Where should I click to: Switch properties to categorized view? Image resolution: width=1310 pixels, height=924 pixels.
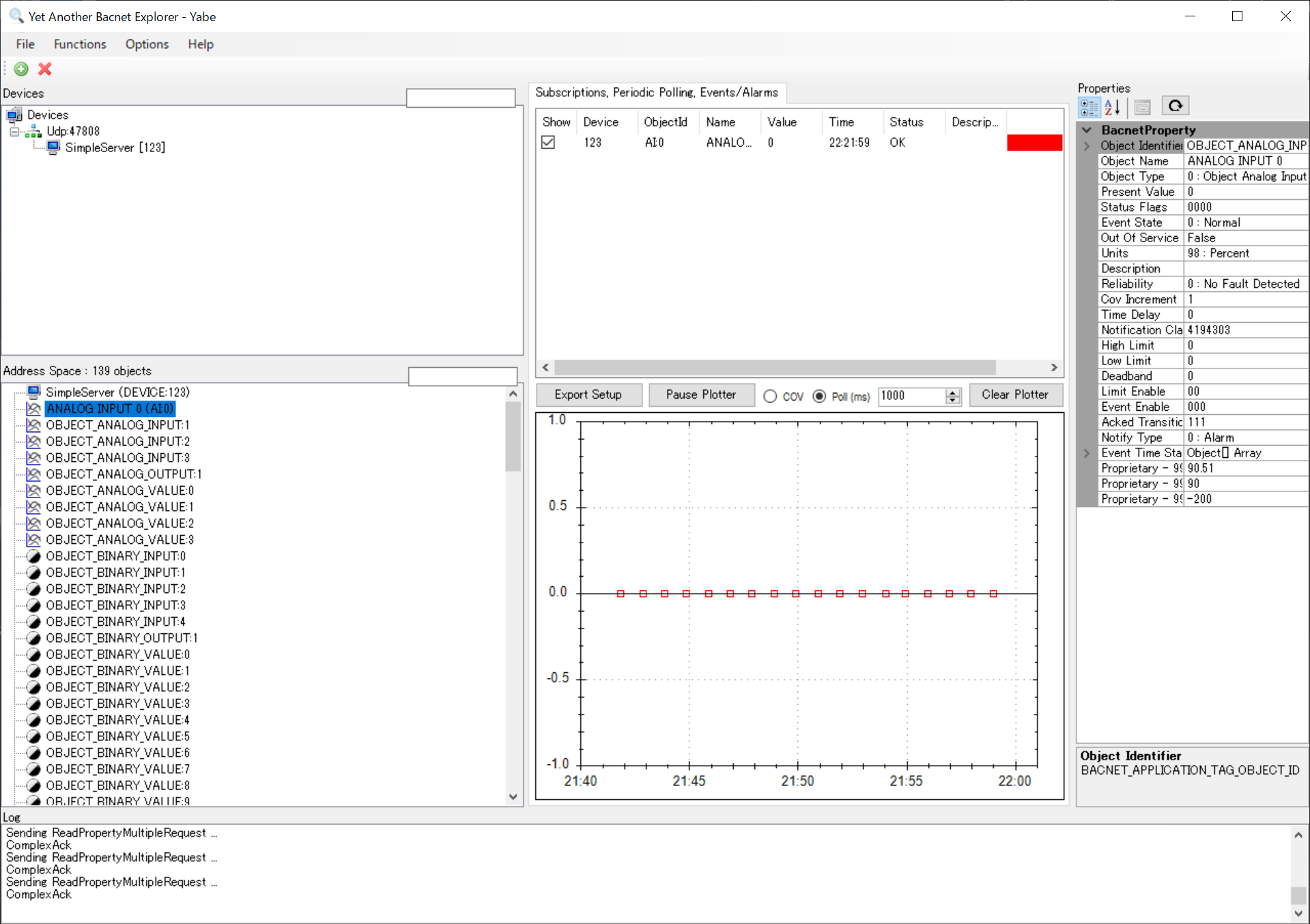1089,106
